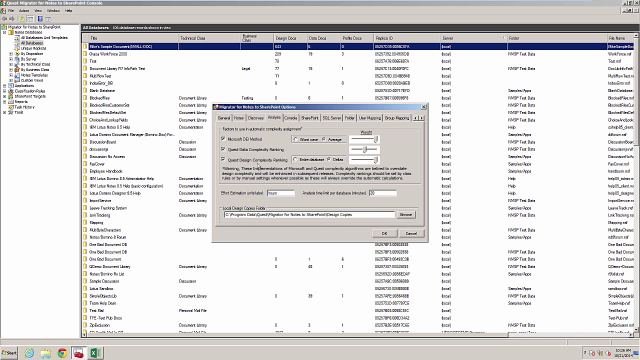This screenshot has width=640, height=360.
Task: Click Browse for Local Design Copies Folder
Action: [406, 215]
